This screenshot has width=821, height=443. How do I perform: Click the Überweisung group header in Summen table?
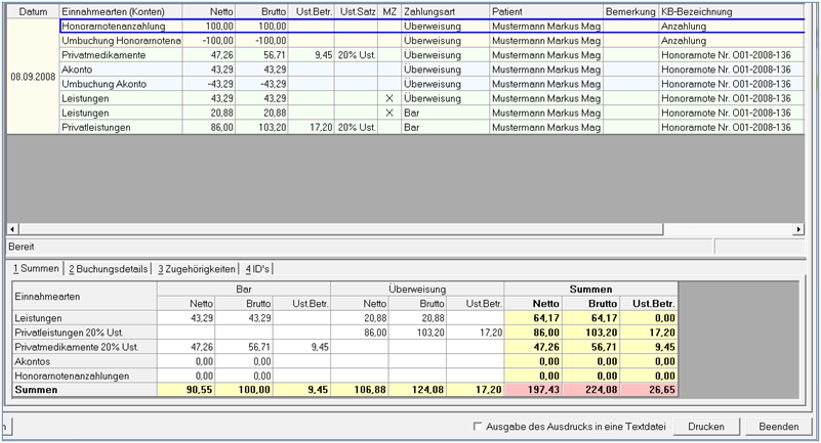click(x=417, y=289)
